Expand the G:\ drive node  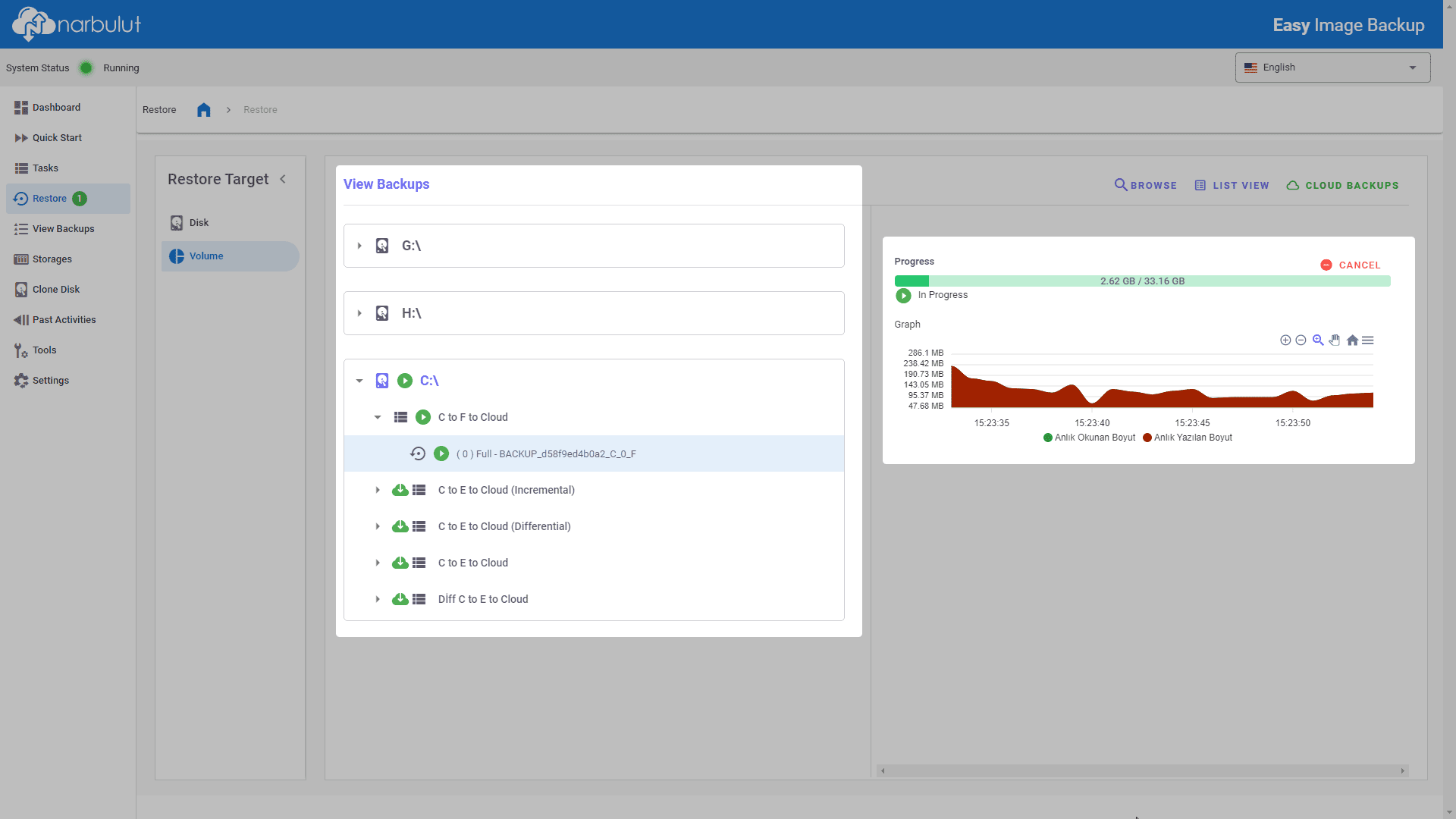pyautogui.click(x=359, y=246)
